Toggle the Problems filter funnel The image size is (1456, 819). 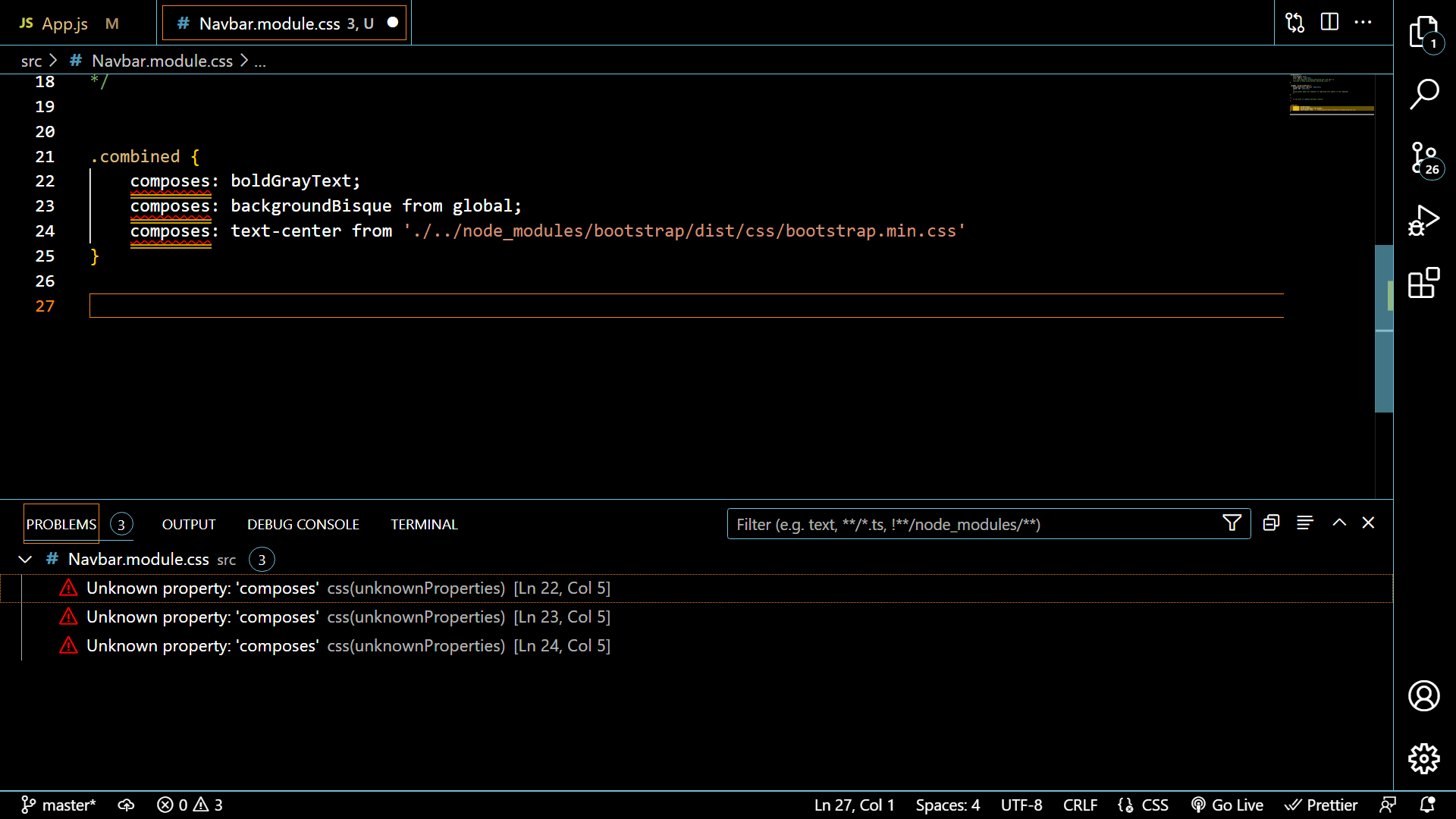point(1231,522)
